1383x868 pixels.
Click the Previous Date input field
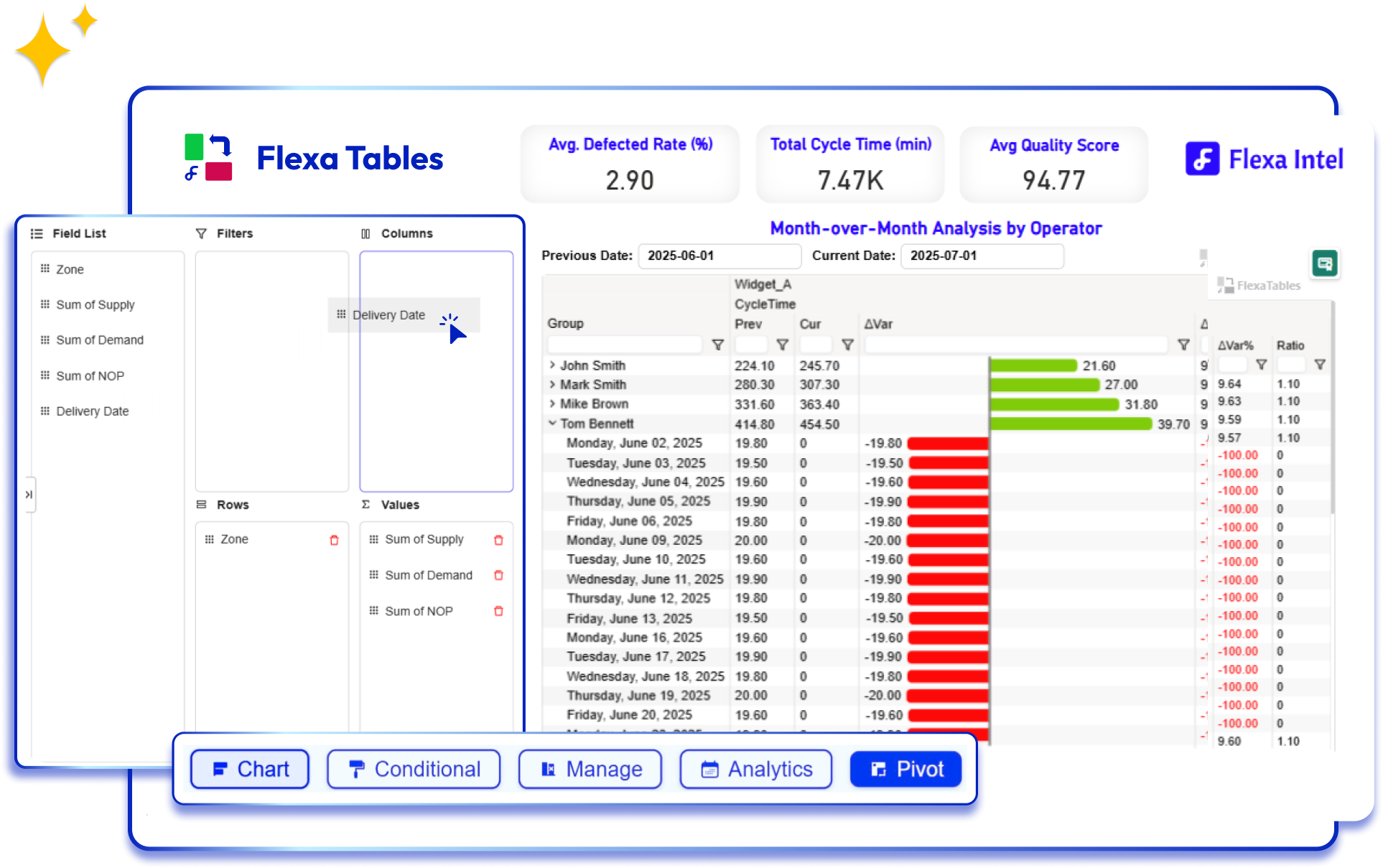(x=719, y=256)
